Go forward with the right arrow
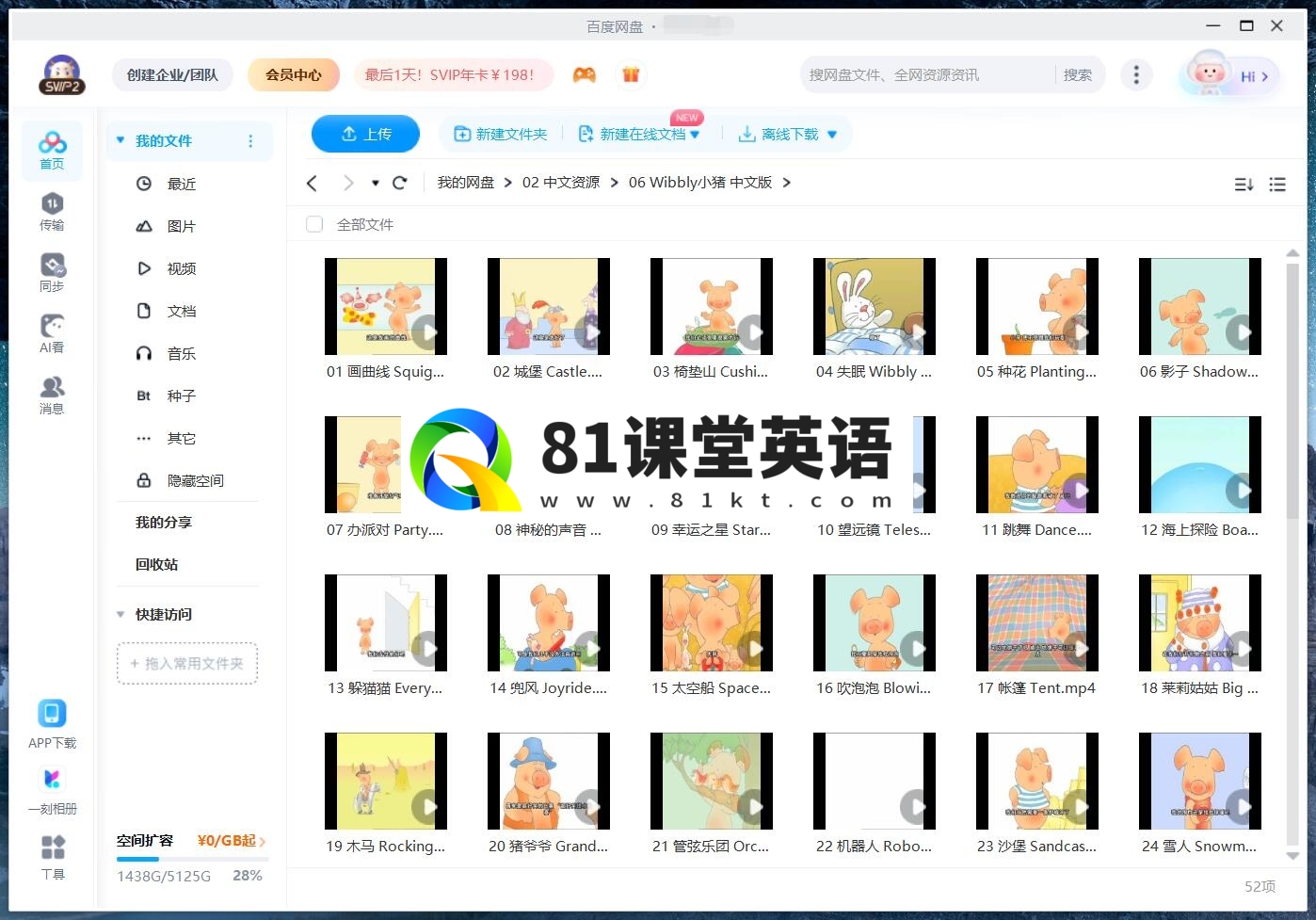The width and height of the screenshot is (1316, 920). point(348,183)
